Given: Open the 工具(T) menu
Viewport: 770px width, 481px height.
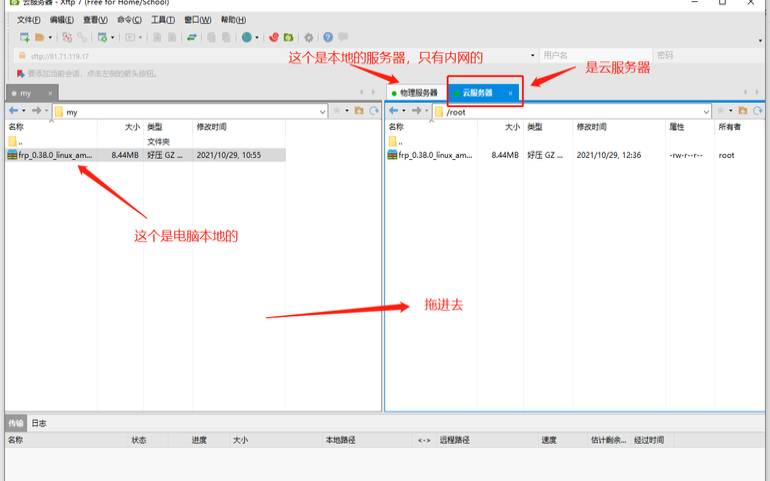Looking at the screenshot, I should point(163,20).
